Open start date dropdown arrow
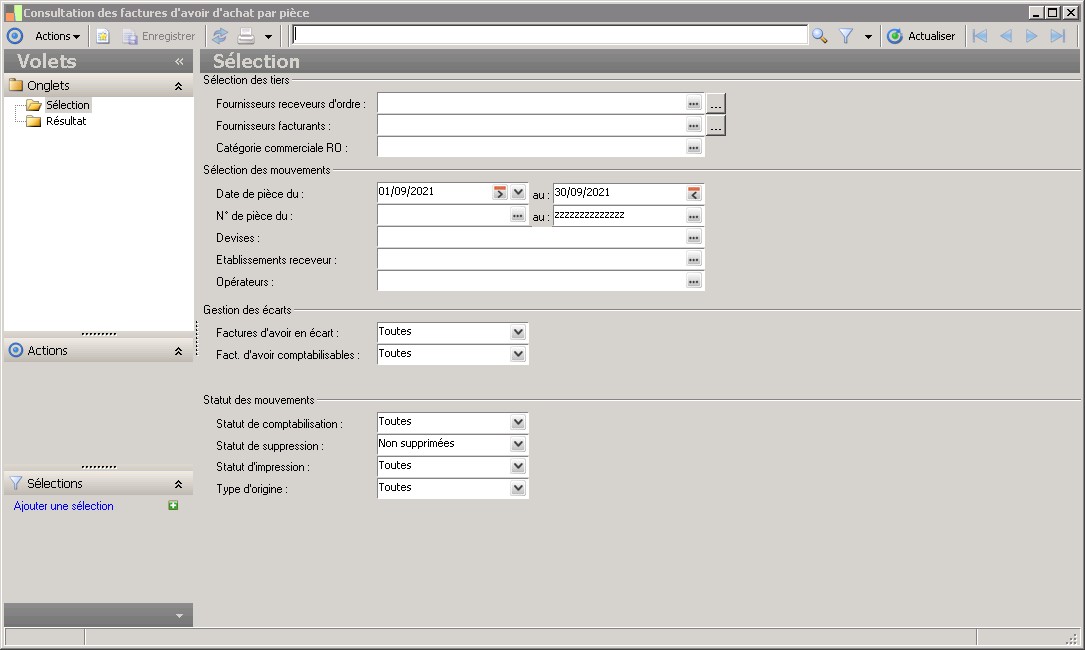This screenshot has width=1085, height=650. [x=518, y=192]
